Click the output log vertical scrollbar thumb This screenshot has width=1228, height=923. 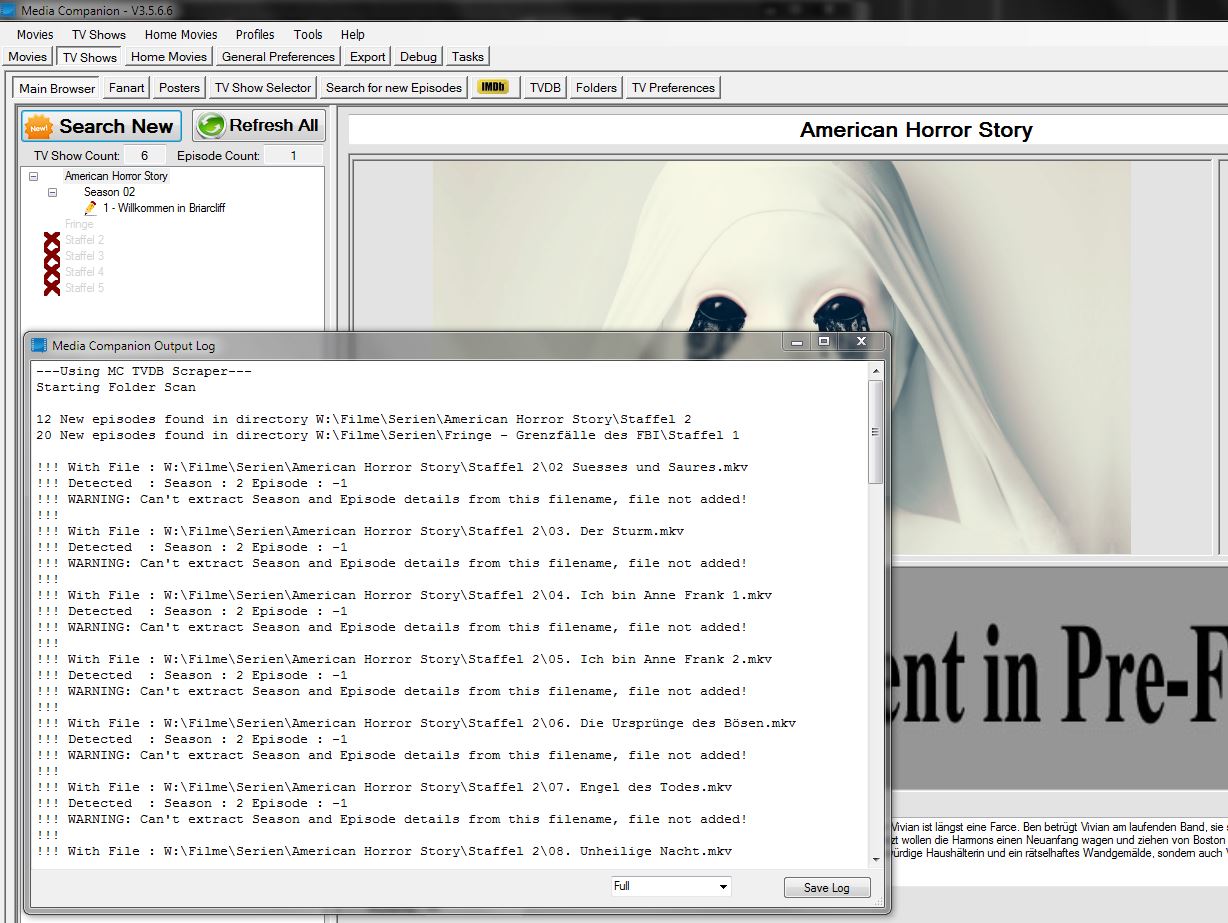[x=876, y=432]
